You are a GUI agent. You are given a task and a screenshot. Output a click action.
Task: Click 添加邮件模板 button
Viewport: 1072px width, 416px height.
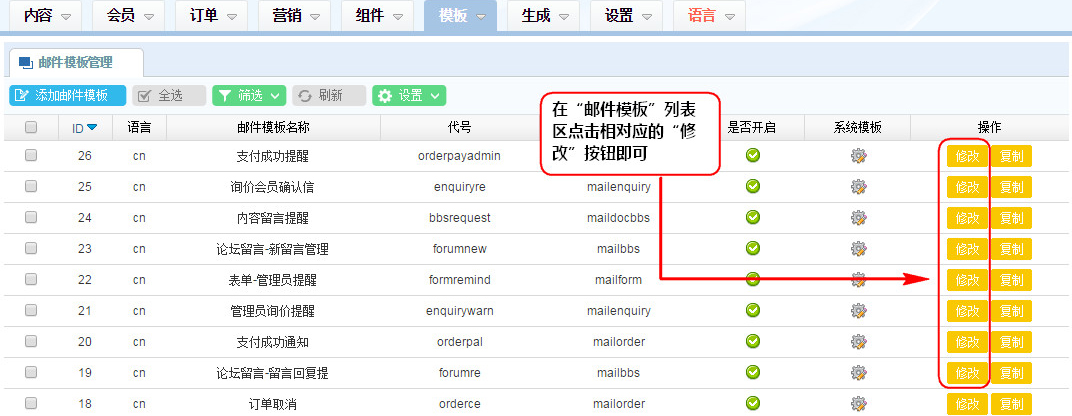coord(67,95)
